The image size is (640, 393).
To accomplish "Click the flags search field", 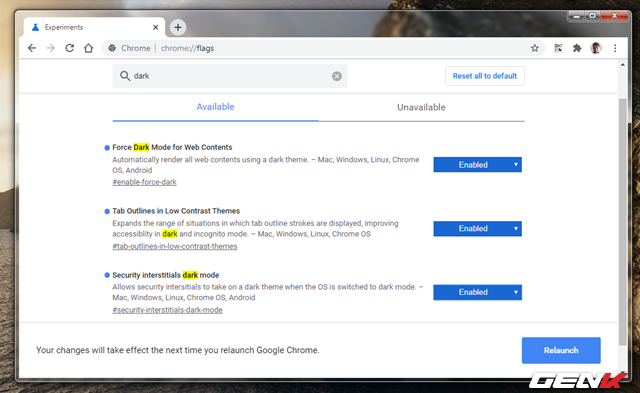I will click(230, 76).
